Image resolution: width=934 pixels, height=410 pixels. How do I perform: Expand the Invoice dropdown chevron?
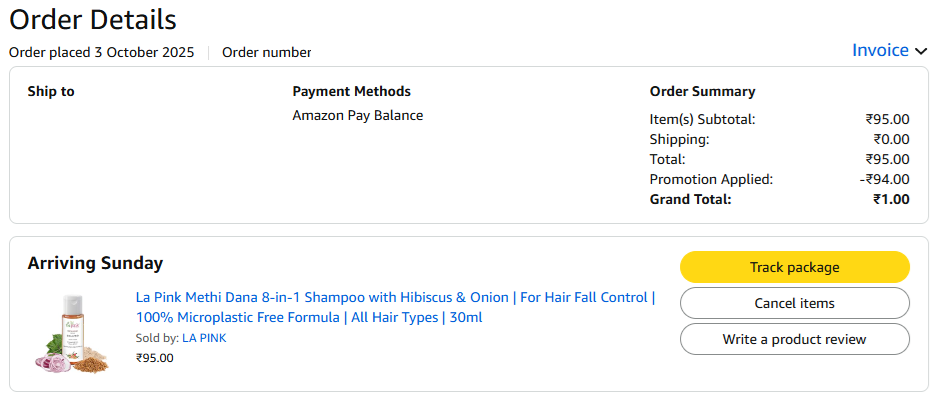tap(921, 51)
